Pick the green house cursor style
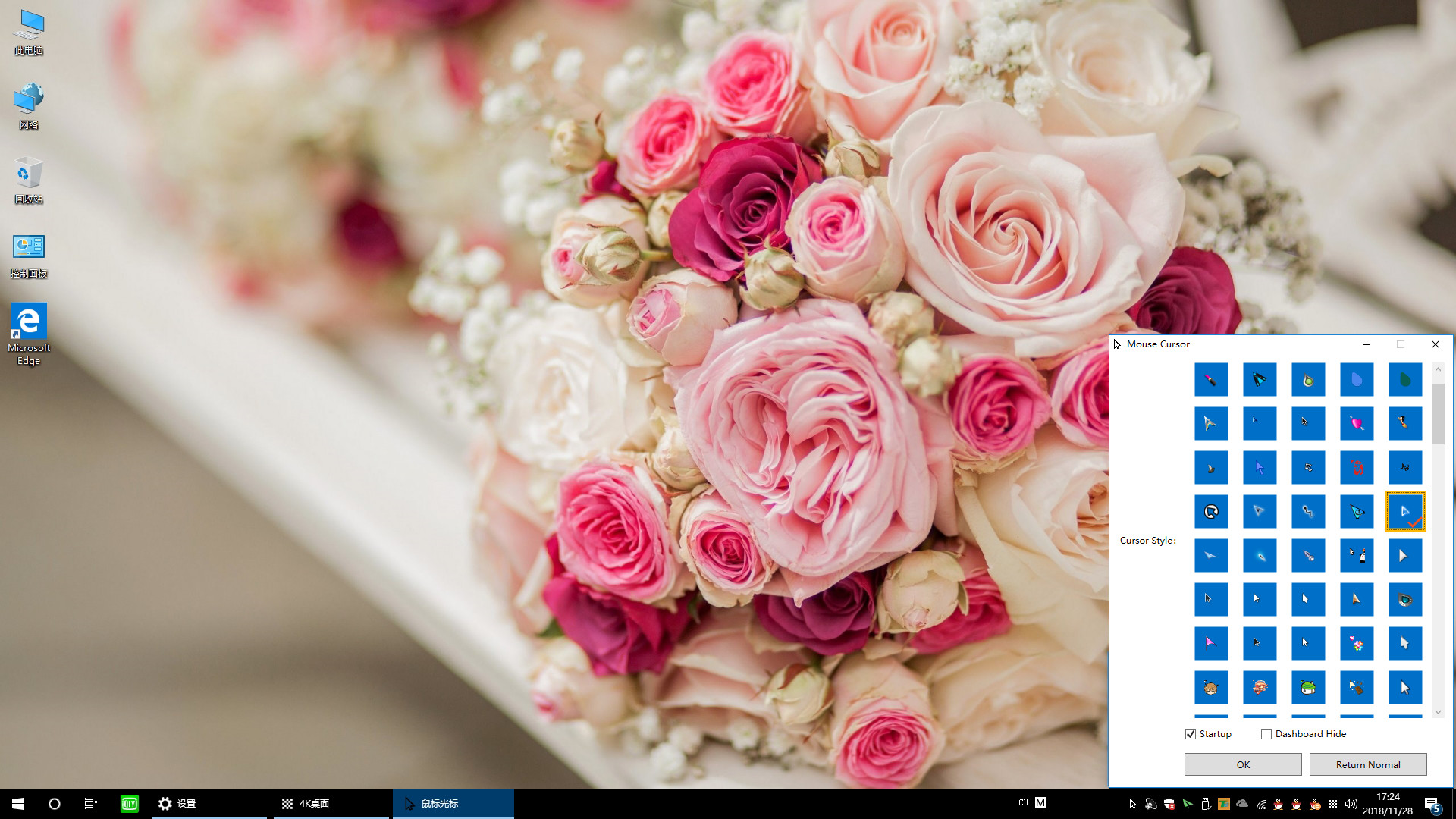Image resolution: width=1456 pixels, height=819 pixels. (1308, 687)
